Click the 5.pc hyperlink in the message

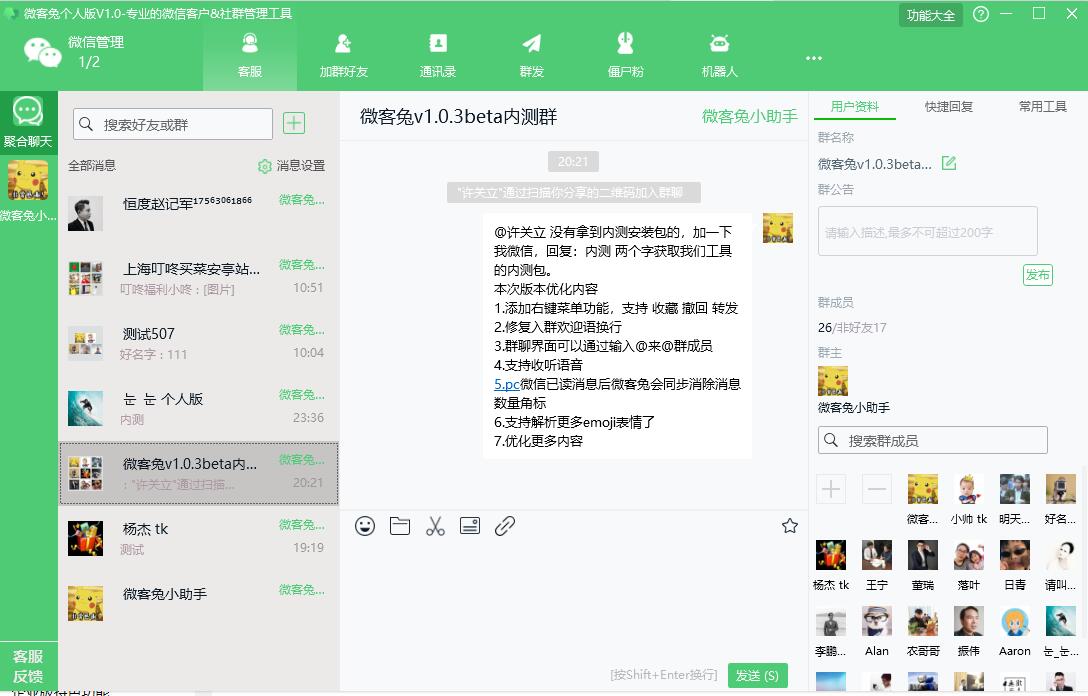507,384
